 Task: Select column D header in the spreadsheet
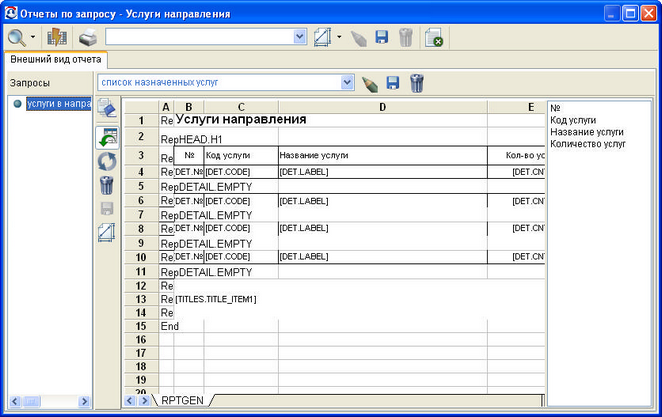click(x=383, y=107)
